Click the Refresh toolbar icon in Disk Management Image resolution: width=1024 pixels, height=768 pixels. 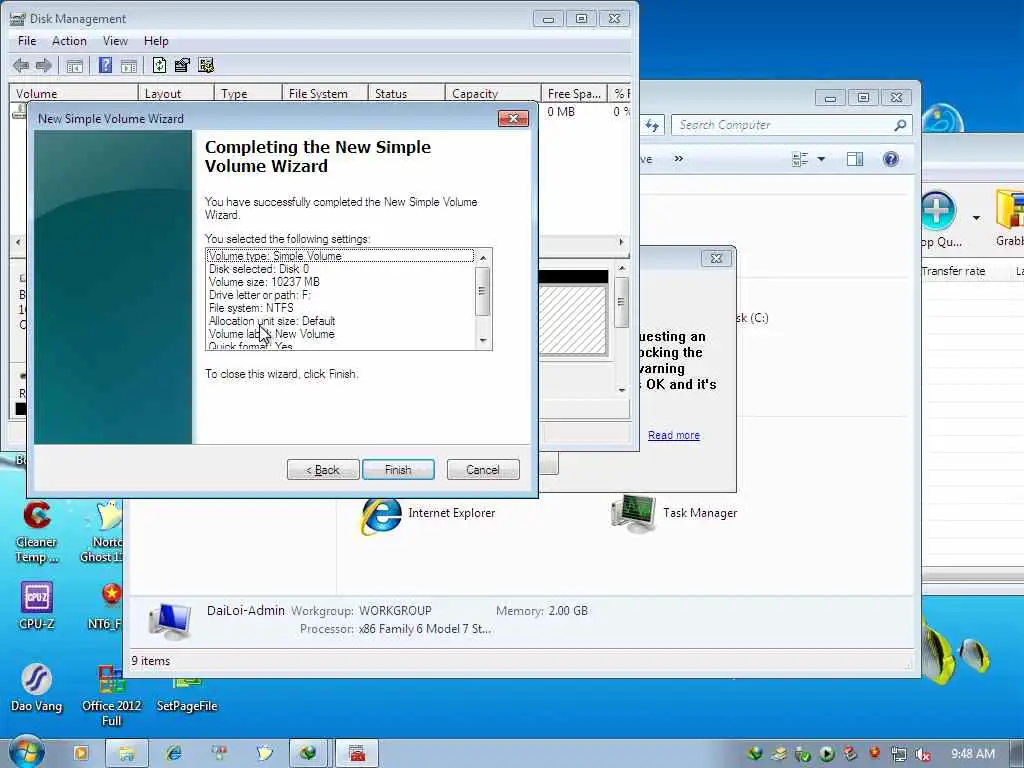coord(159,65)
